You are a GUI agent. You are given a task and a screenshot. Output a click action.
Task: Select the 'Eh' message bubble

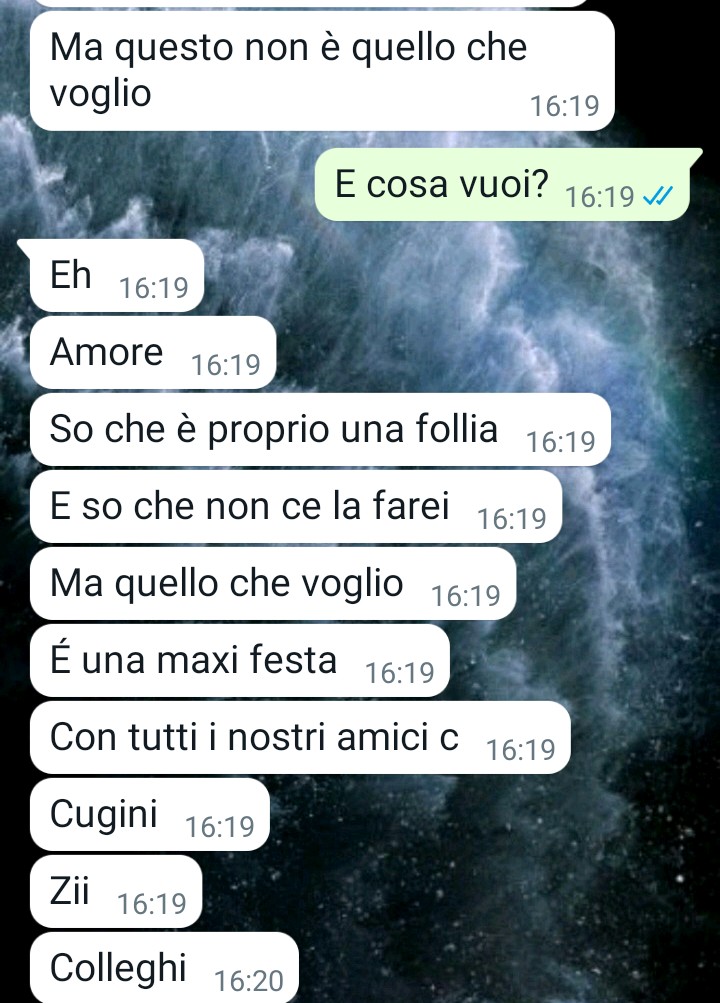click(x=114, y=276)
